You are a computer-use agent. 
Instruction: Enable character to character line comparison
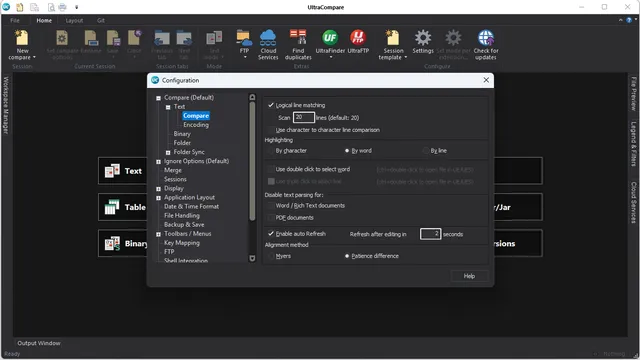pos(271,130)
